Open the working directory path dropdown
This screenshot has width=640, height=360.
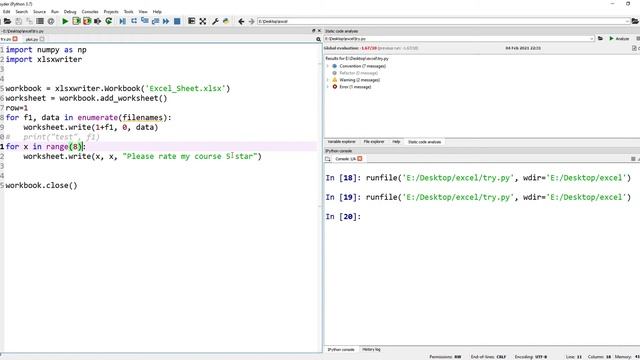[627, 21]
